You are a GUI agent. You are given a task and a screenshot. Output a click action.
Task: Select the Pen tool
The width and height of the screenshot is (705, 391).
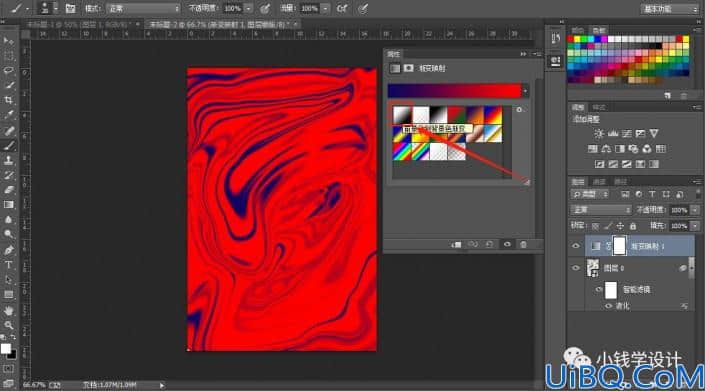point(8,250)
